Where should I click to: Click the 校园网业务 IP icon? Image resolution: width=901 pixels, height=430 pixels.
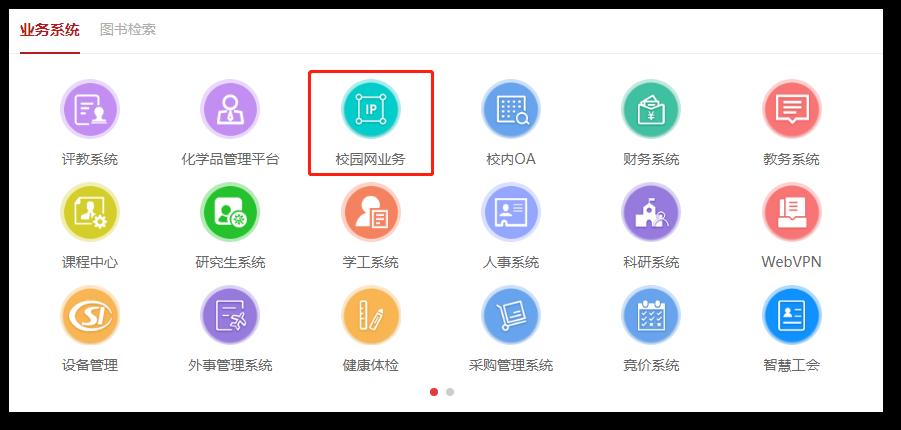pyautogui.click(x=371, y=109)
